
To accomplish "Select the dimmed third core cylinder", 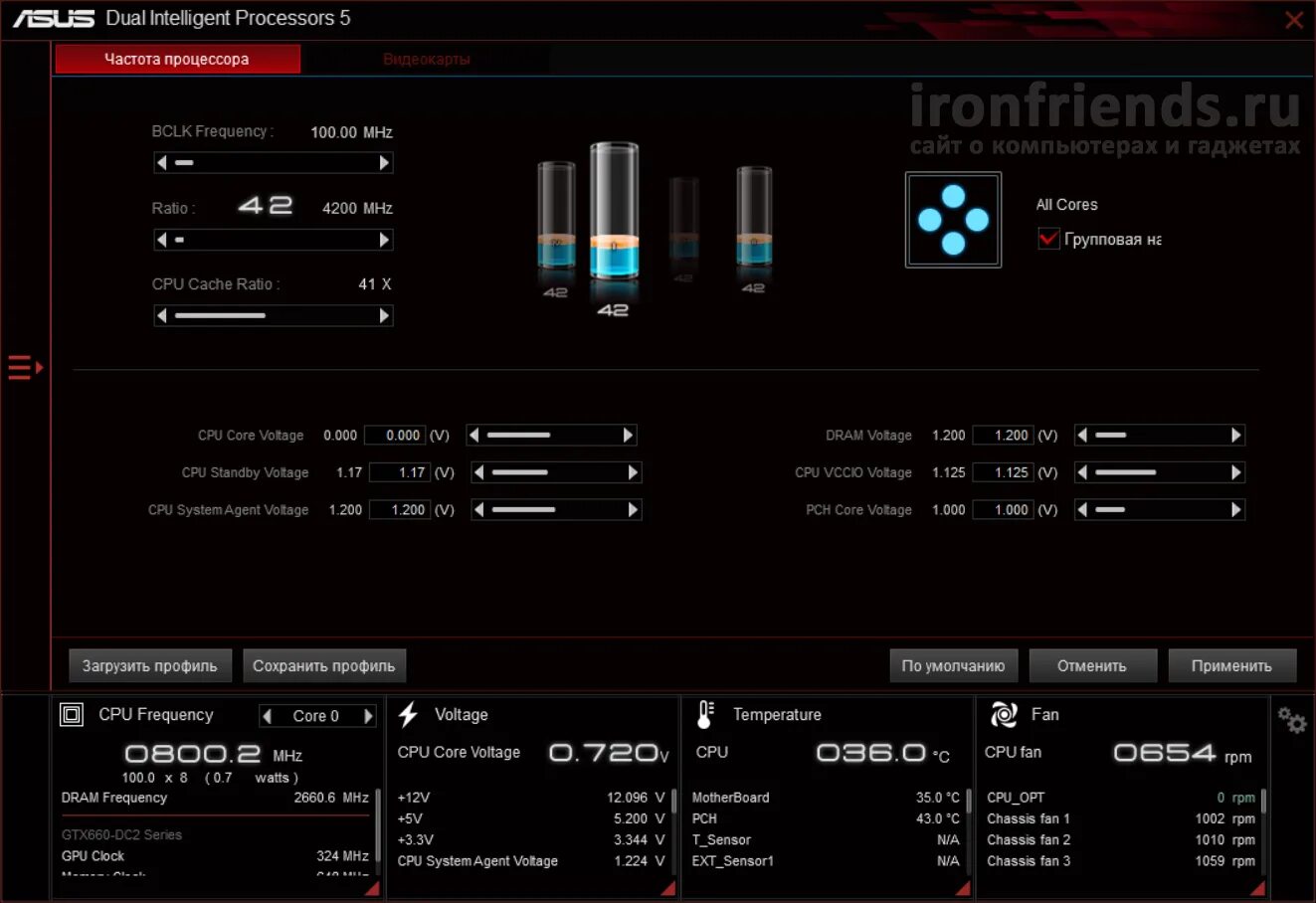I will pos(683,222).
